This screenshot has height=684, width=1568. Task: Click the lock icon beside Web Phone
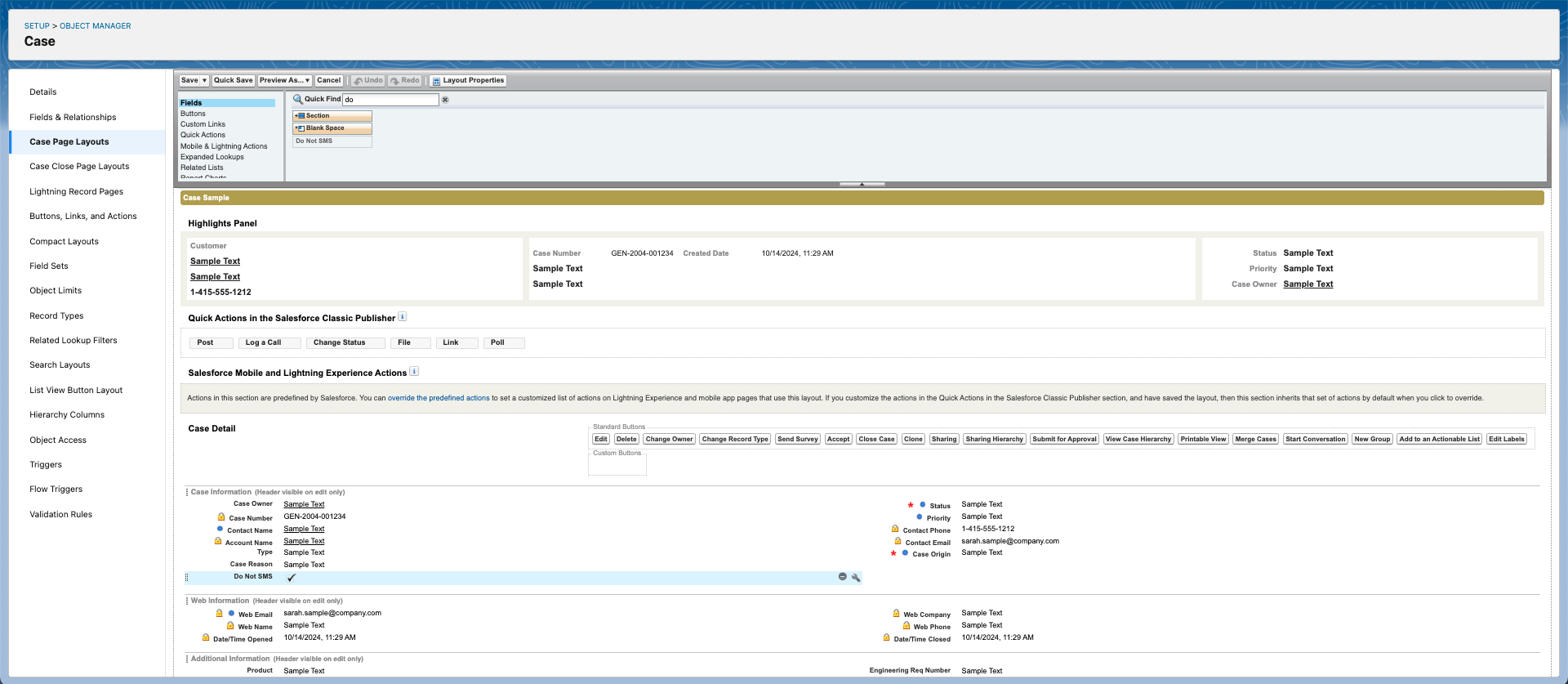[906, 625]
